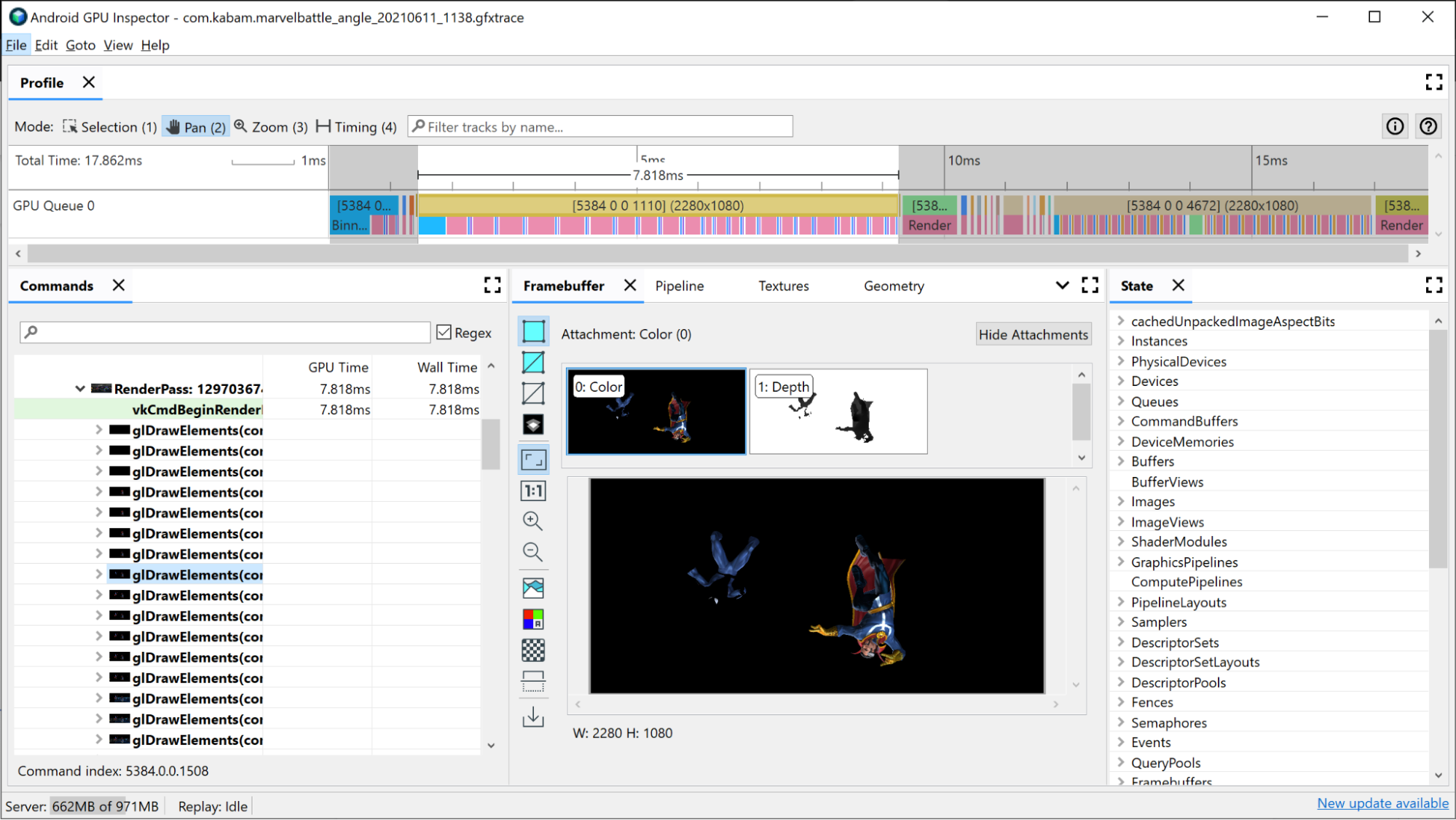Switch to the Geometry tab

[893, 286]
